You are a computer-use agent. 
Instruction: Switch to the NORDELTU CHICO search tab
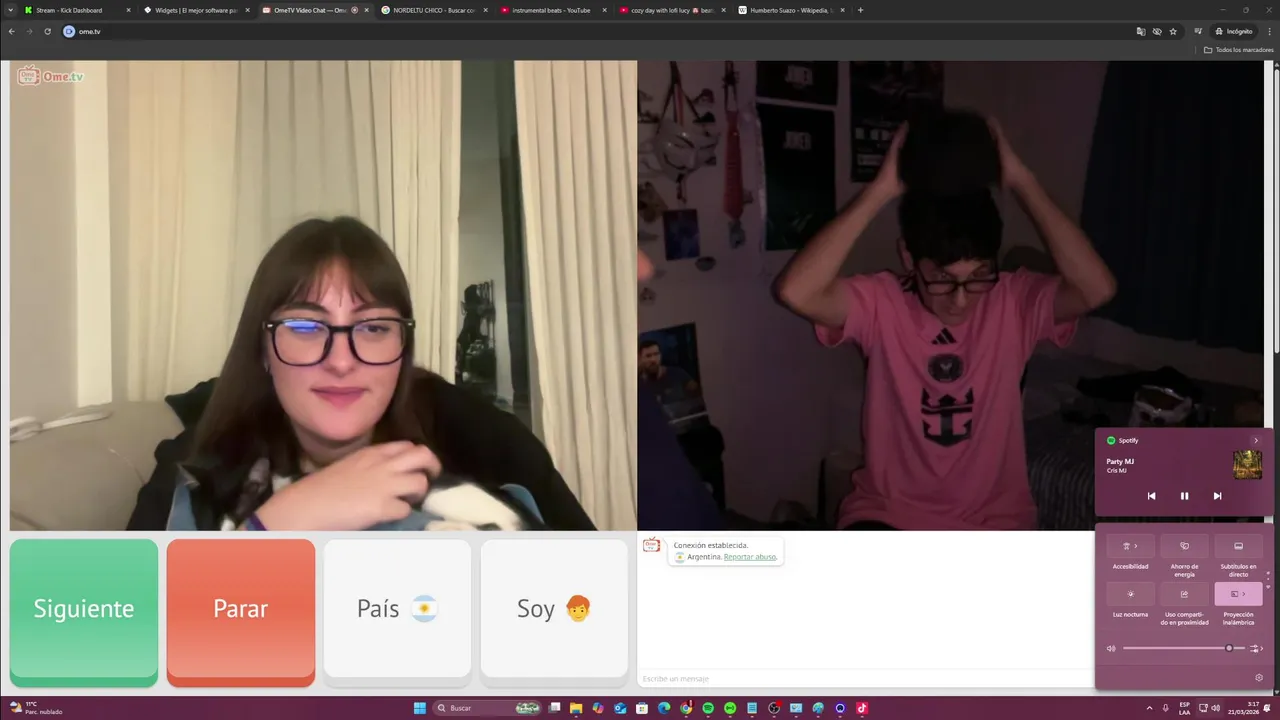(x=433, y=10)
